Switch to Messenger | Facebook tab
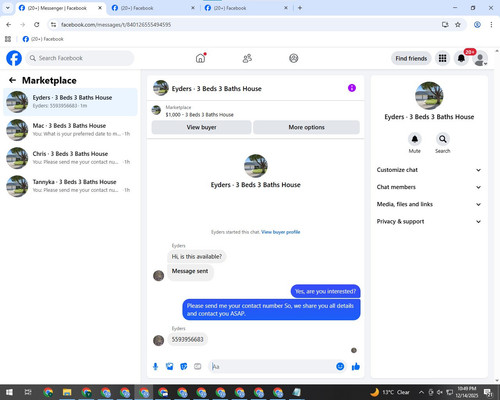The height and width of the screenshot is (400, 500). pyautogui.click(x=57, y=8)
